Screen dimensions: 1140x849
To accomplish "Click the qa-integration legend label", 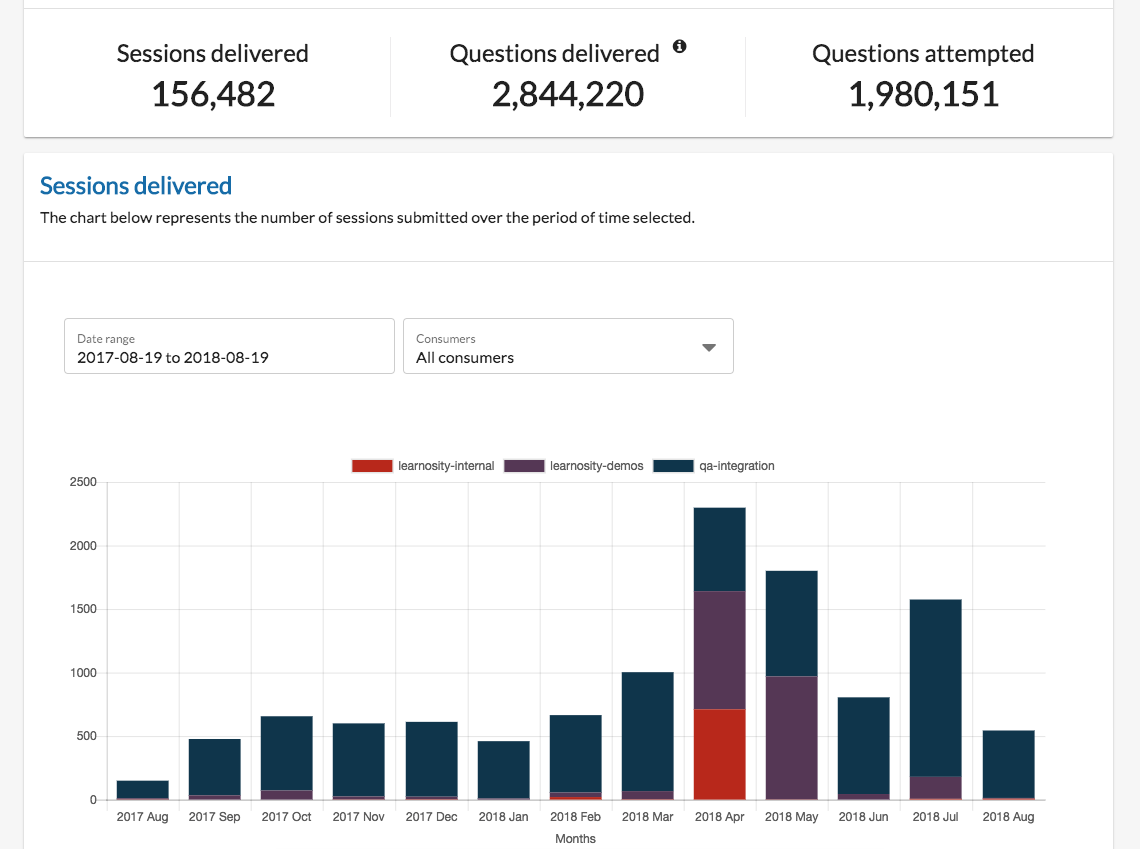I will pos(736,466).
